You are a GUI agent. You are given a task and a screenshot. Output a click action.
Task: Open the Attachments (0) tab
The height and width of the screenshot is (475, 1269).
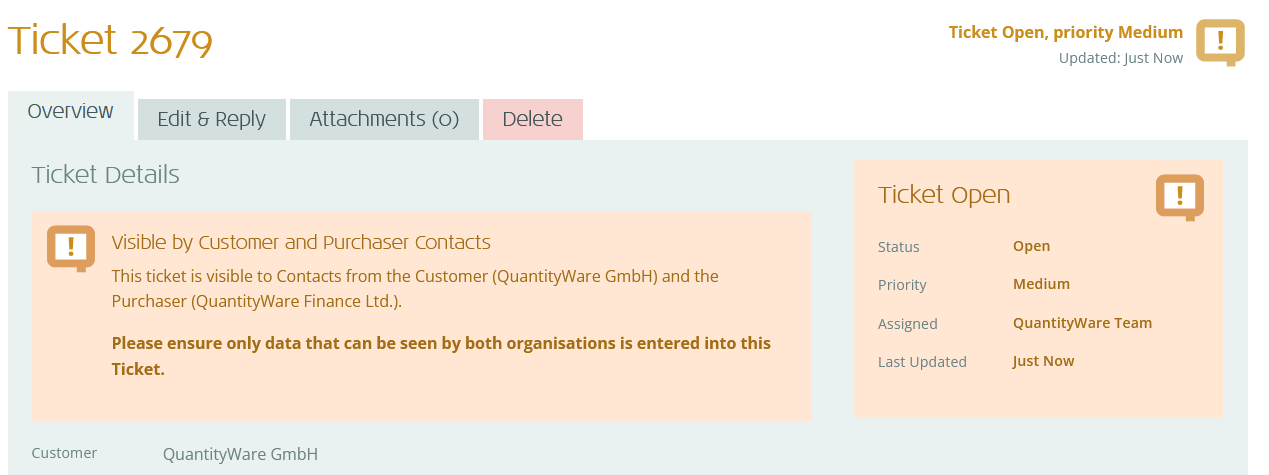pyautogui.click(x=384, y=119)
